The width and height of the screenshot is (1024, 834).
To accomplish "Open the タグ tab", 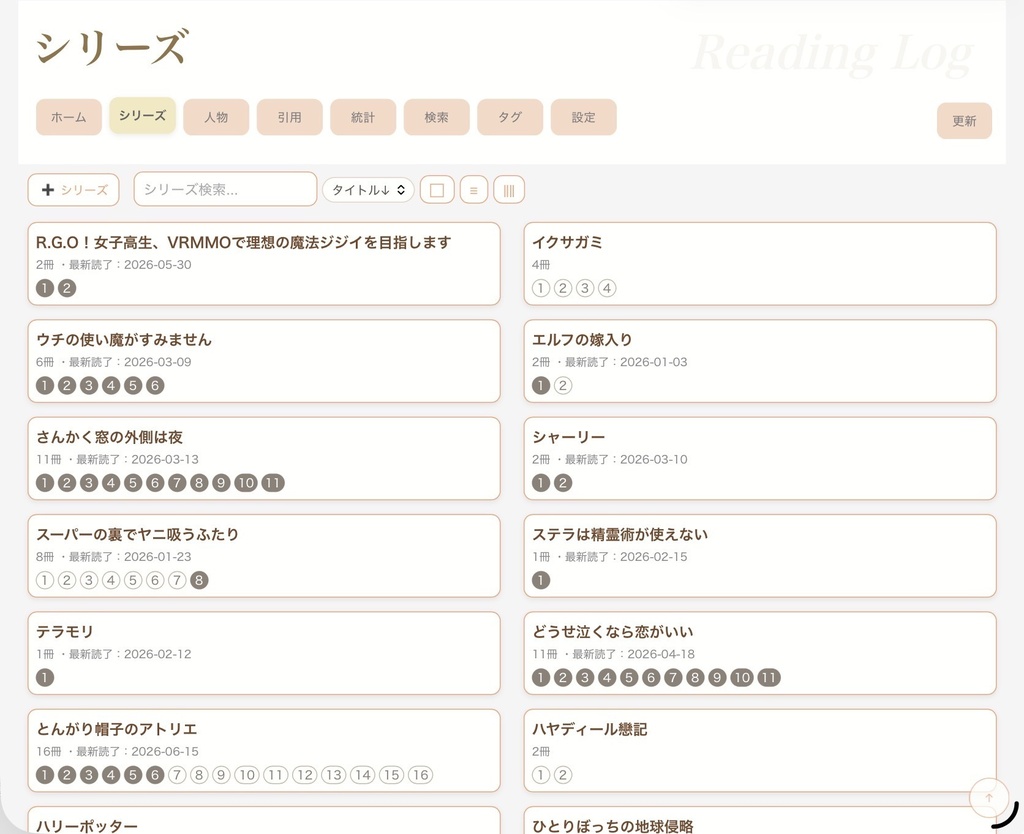I will (510, 118).
